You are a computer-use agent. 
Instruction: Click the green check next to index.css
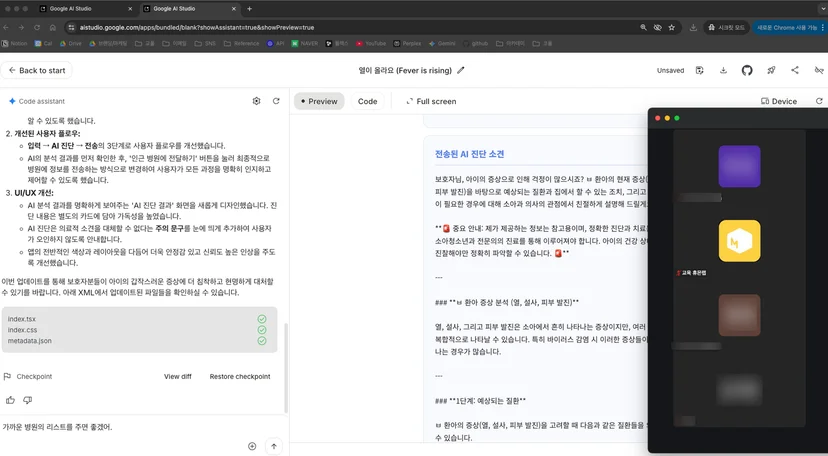(262, 330)
